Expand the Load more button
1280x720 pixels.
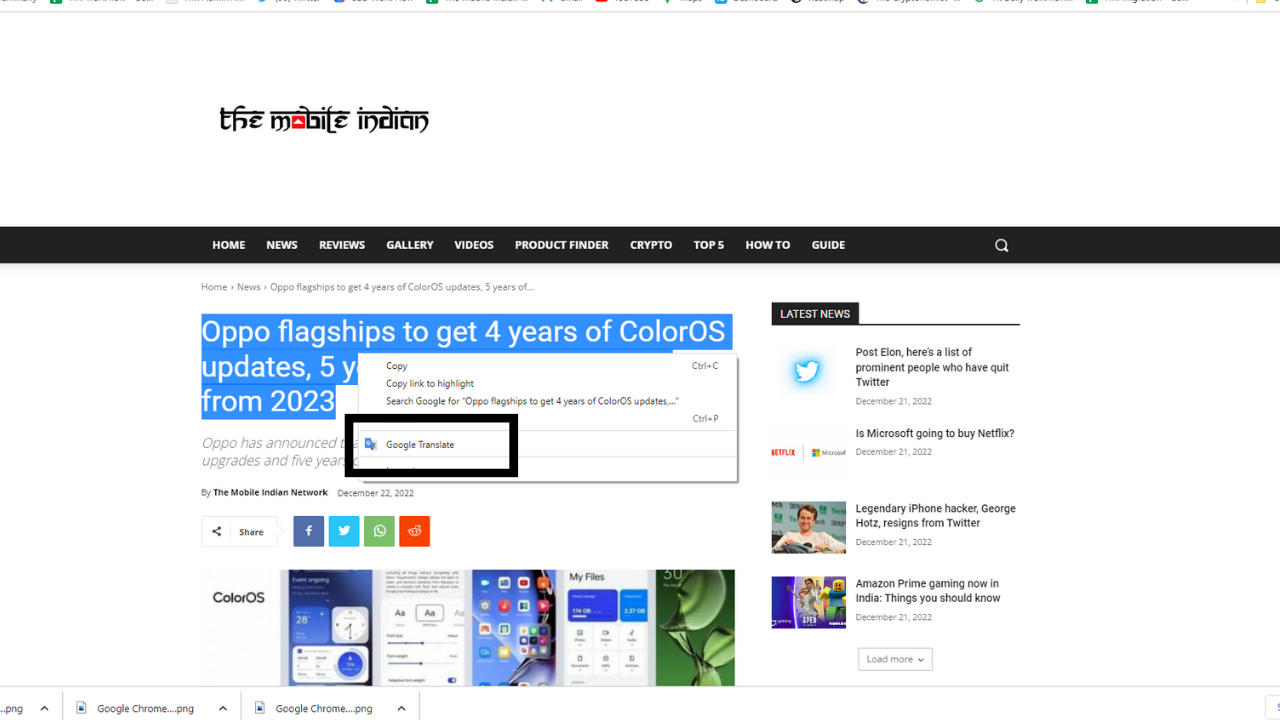(x=895, y=659)
